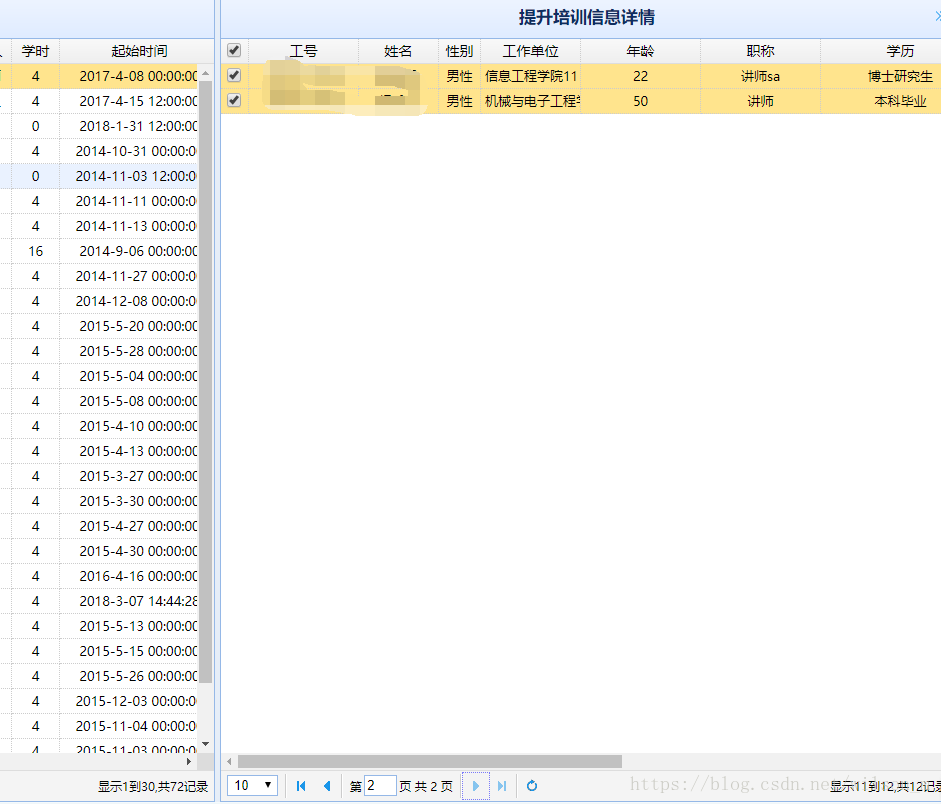Select cell 机械与电子工程
The image size is (941, 804).
531,101
